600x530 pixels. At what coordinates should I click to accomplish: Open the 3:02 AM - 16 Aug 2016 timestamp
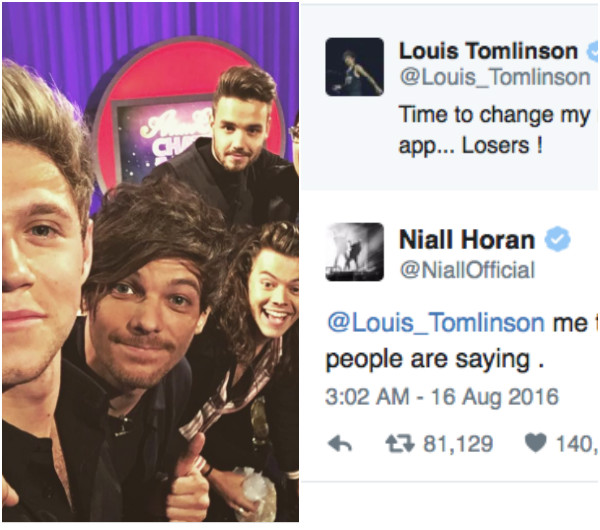pyautogui.click(x=442, y=396)
